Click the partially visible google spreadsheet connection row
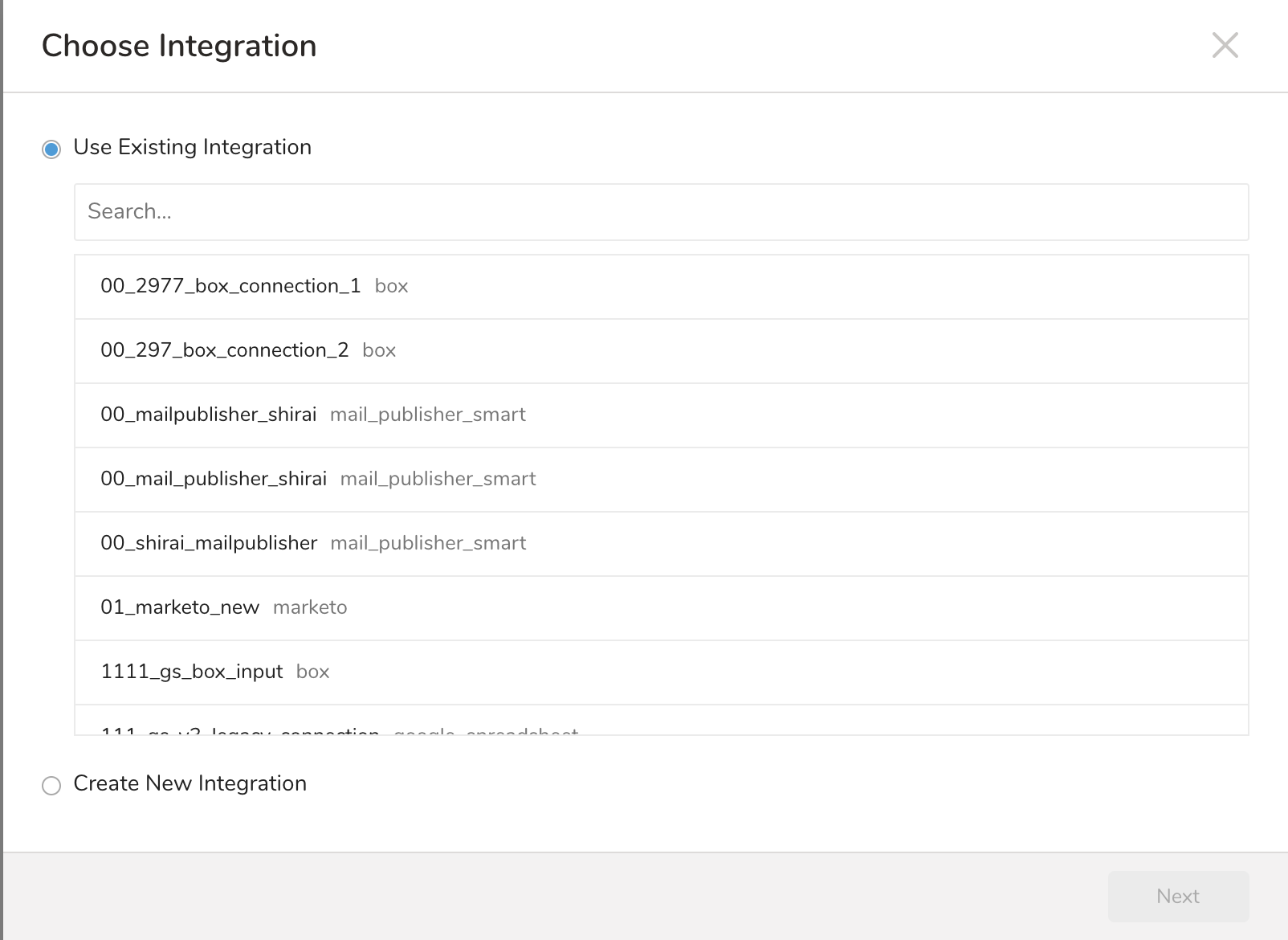Screen dimensions: 1288x940 coord(339,728)
